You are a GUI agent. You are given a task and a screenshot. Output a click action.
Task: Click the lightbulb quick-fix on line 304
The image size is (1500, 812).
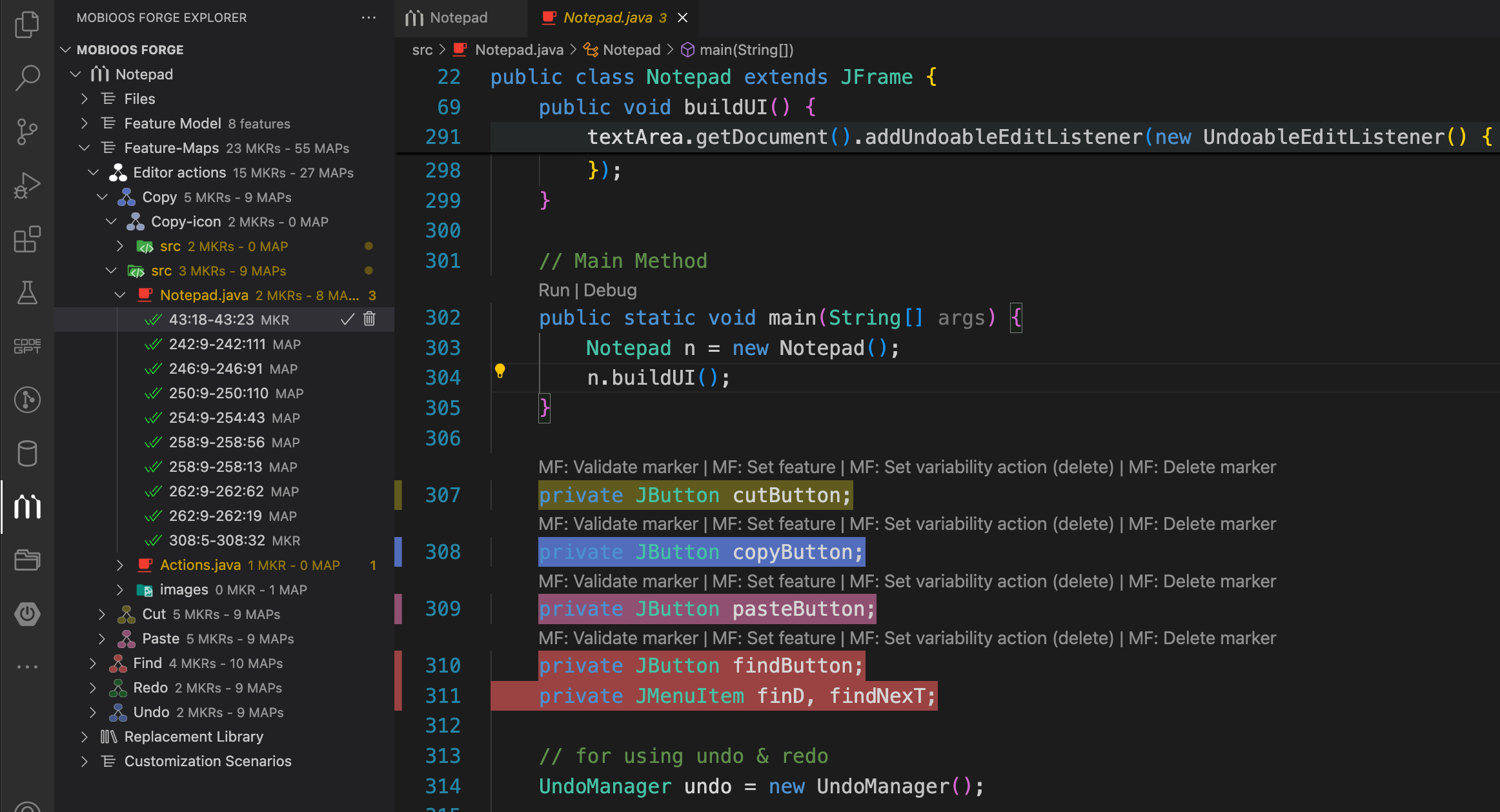click(x=500, y=370)
